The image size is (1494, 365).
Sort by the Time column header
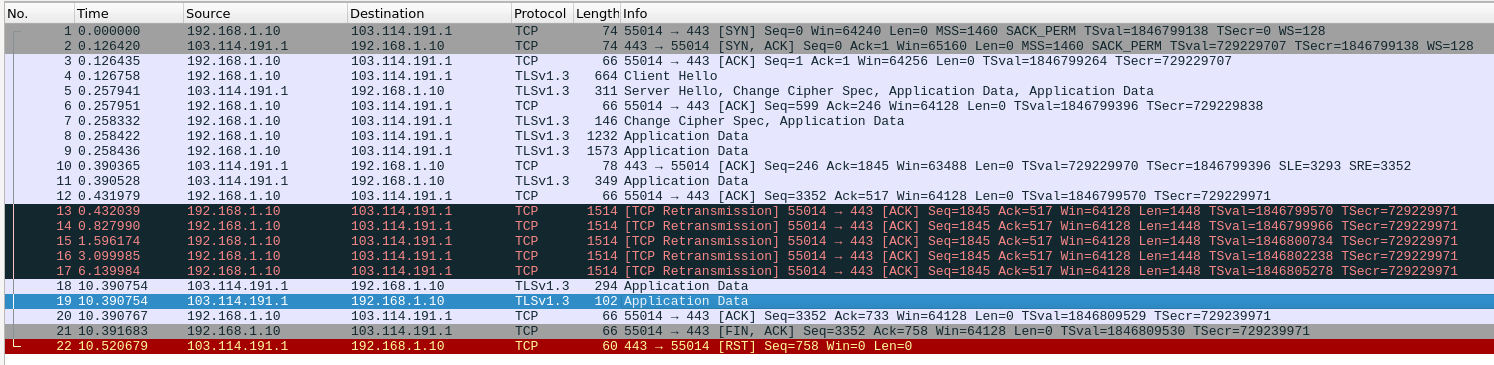(129, 14)
